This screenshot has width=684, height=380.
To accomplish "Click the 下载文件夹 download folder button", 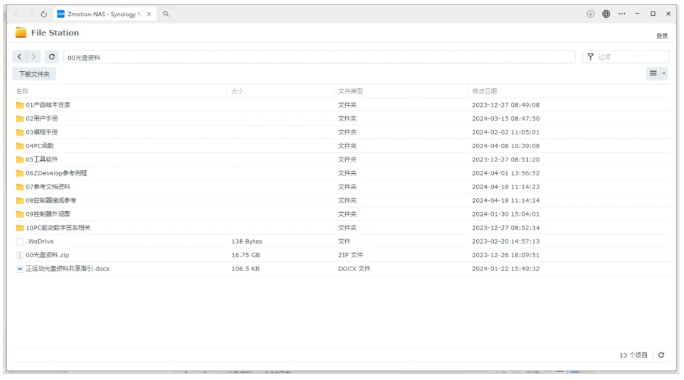I will pos(34,74).
